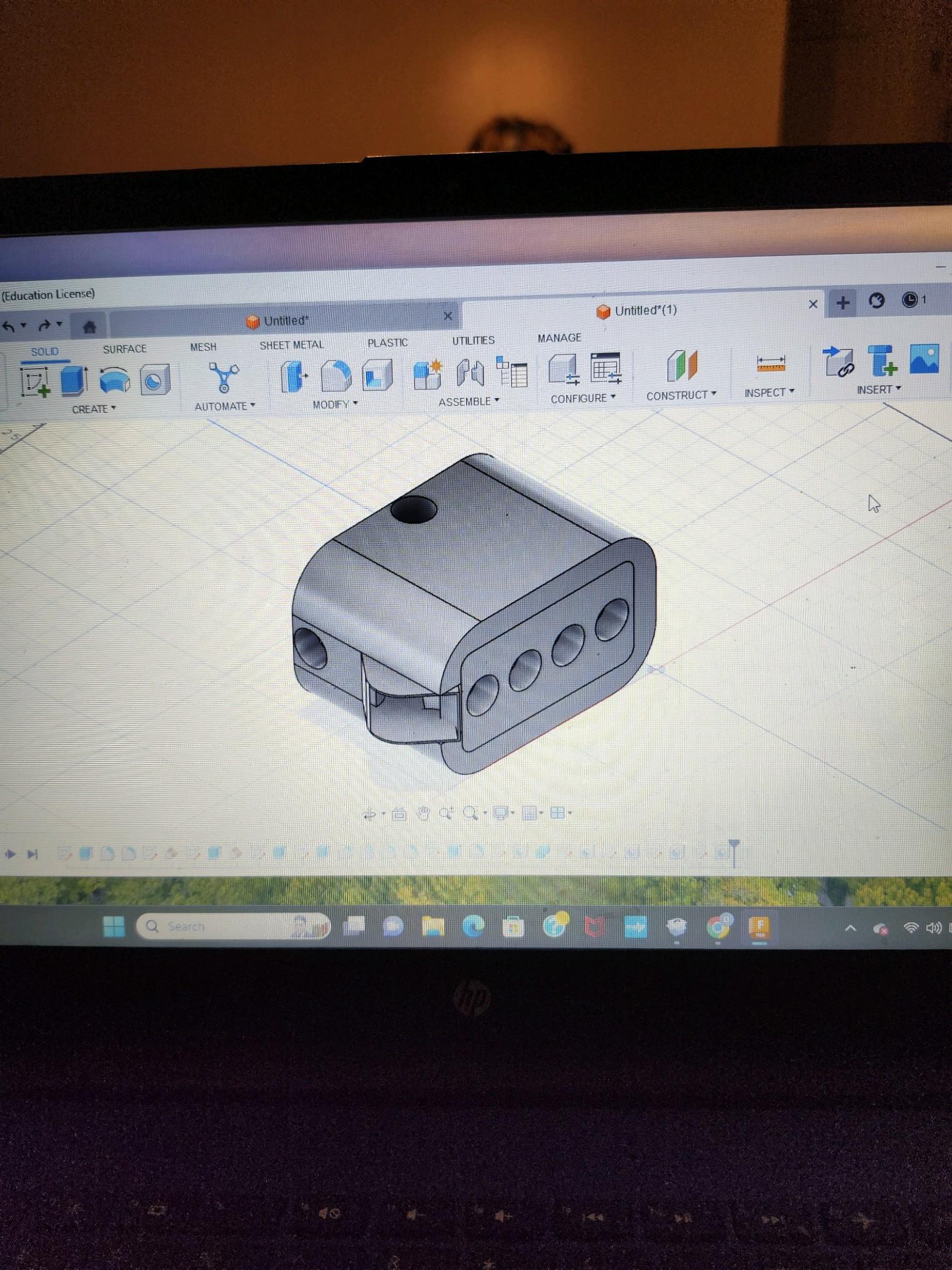
Task: Close the Untitled* document tab
Action: tap(448, 316)
